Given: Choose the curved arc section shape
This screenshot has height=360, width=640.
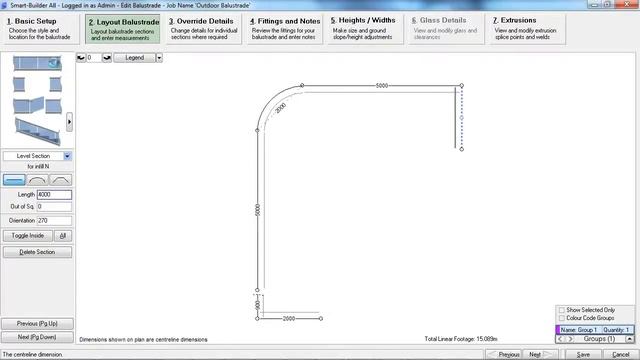Looking at the screenshot, I should click(x=37, y=180).
